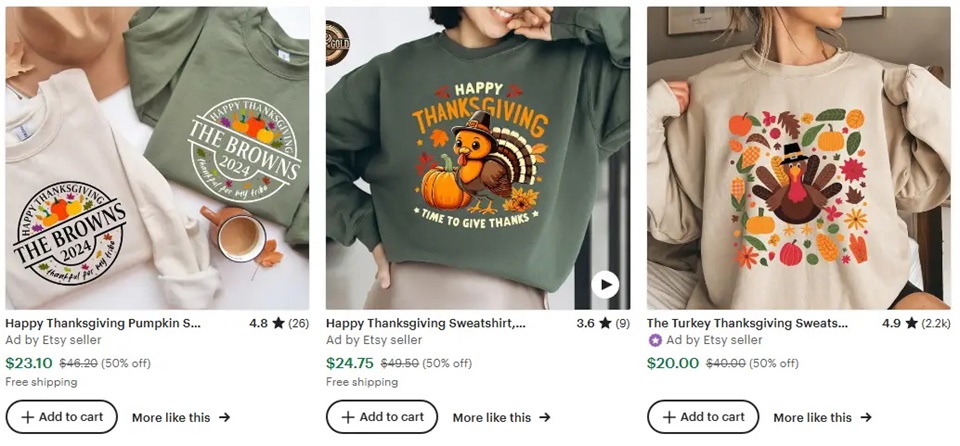Open The Browns 2024 sweatshirt product image

pyautogui.click(x=157, y=158)
